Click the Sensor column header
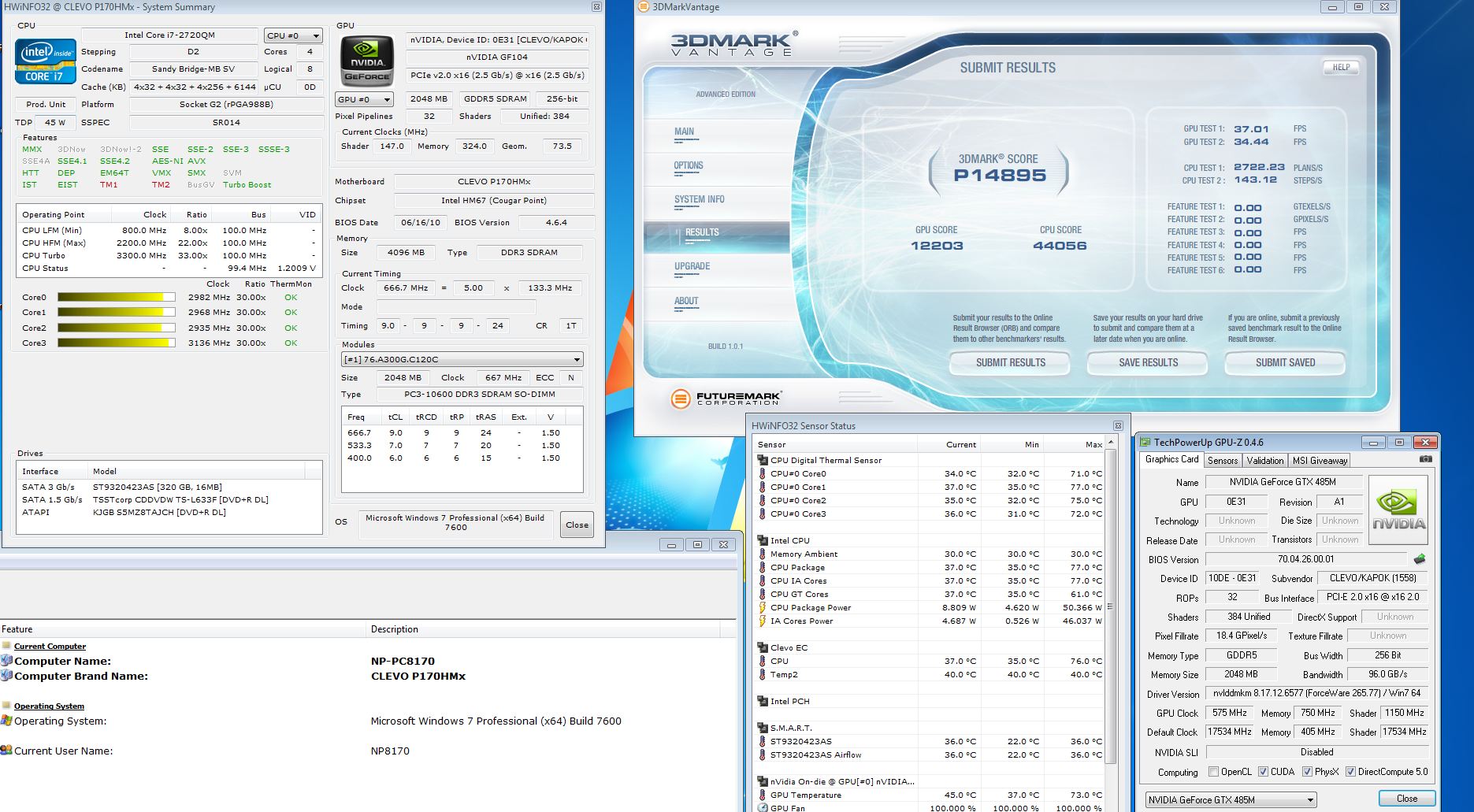 coord(835,445)
